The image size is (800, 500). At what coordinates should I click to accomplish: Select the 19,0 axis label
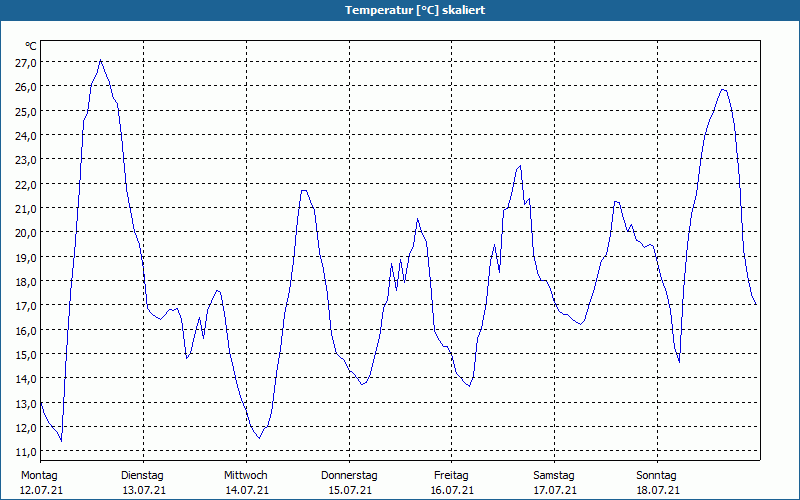(26, 257)
